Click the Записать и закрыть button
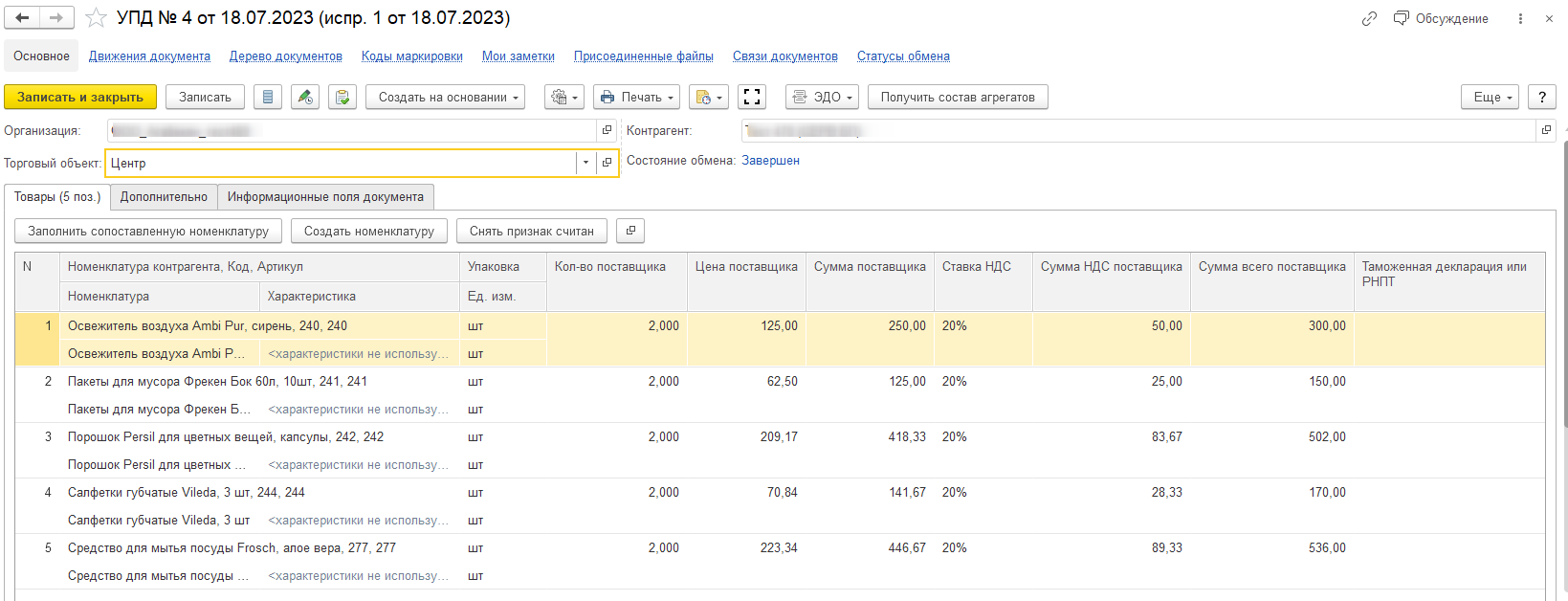The height and width of the screenshot is (601, 1568). click(80, 97)
